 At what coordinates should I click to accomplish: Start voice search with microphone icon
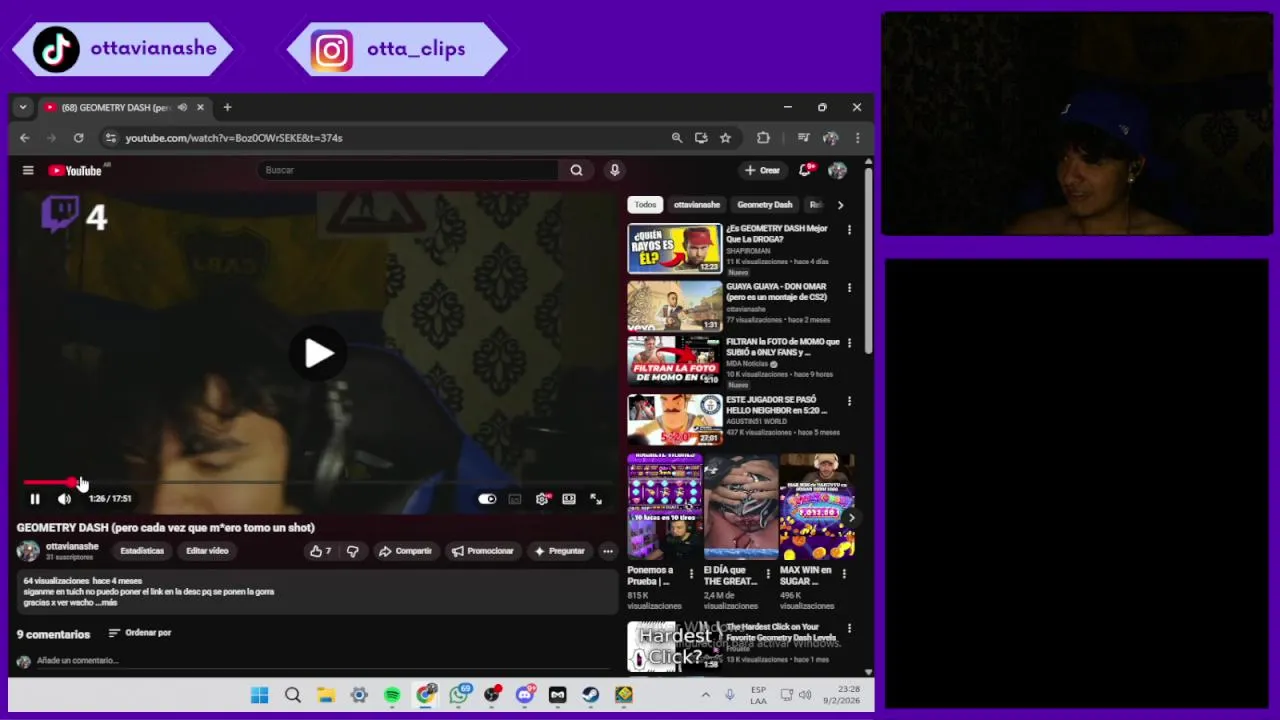pyautogui.click(x=614, y=170)
